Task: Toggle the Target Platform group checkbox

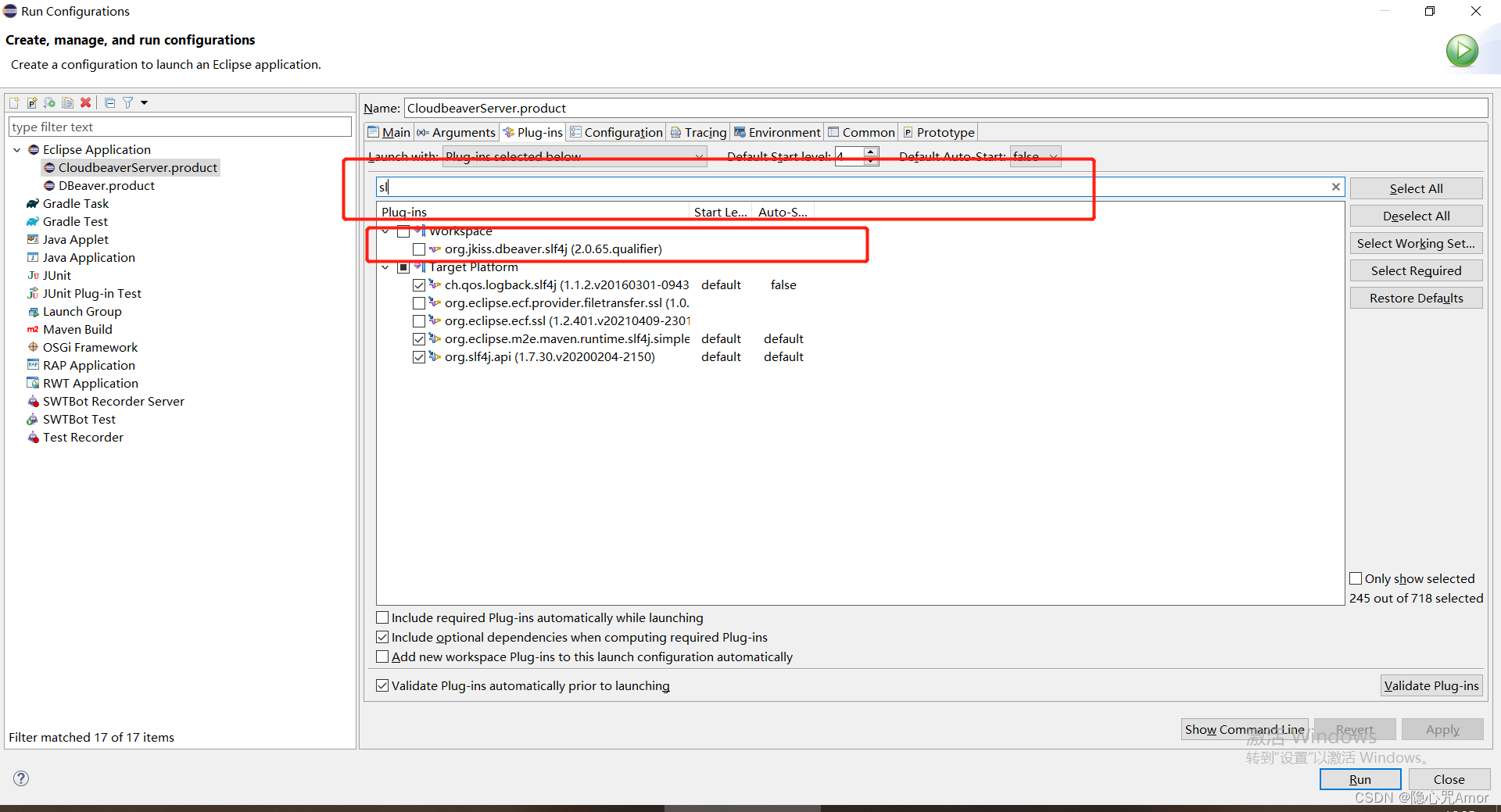Action: (x=403, y=267)
